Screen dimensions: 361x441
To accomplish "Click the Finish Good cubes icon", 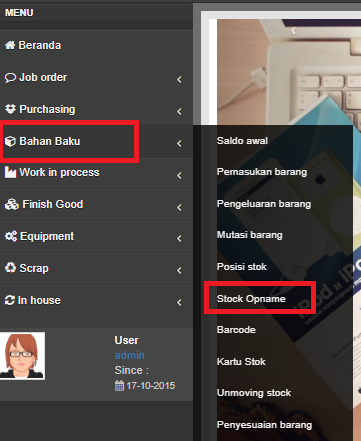I will coord(12,204).
